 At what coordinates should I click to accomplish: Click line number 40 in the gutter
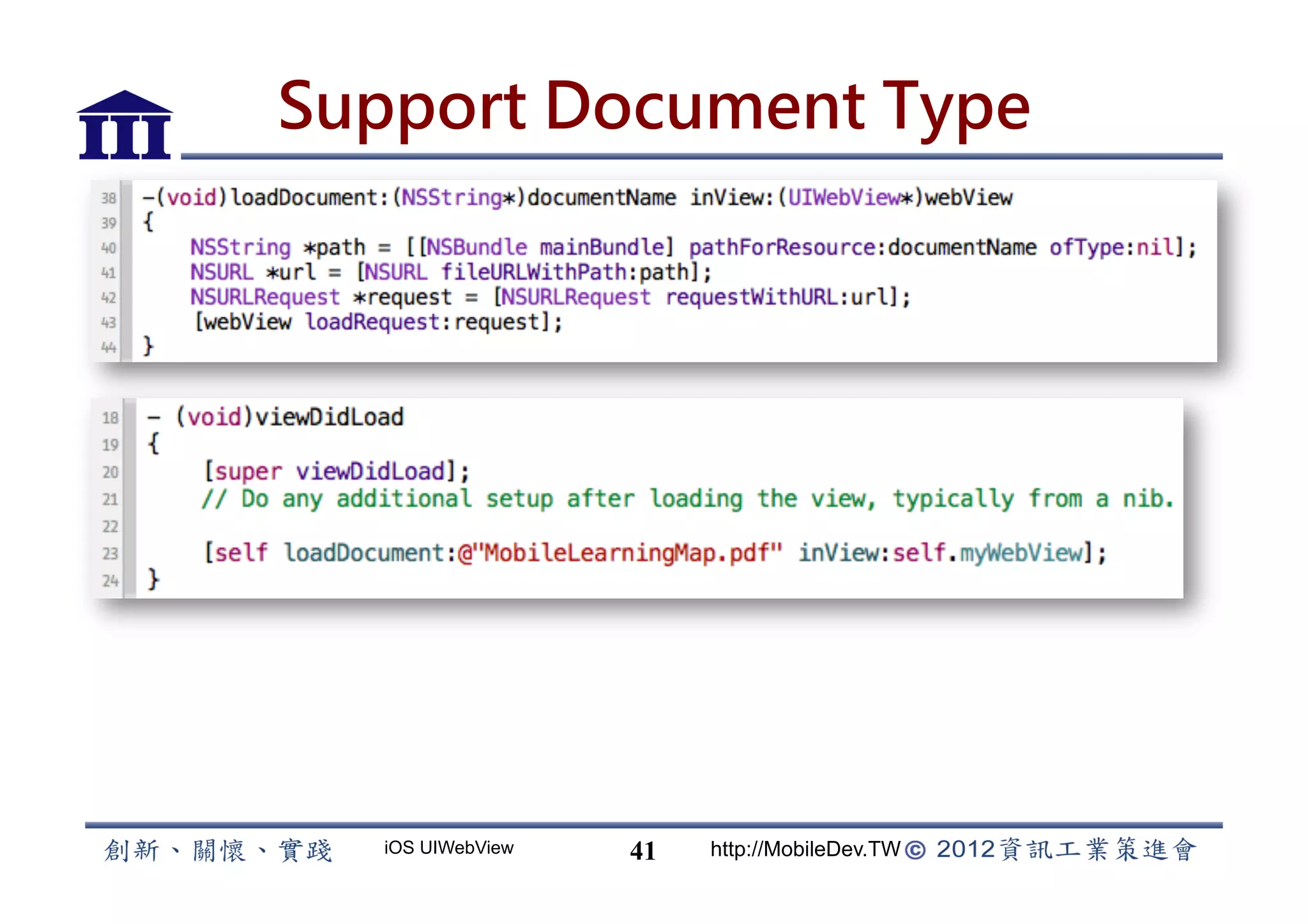(109, 248)
